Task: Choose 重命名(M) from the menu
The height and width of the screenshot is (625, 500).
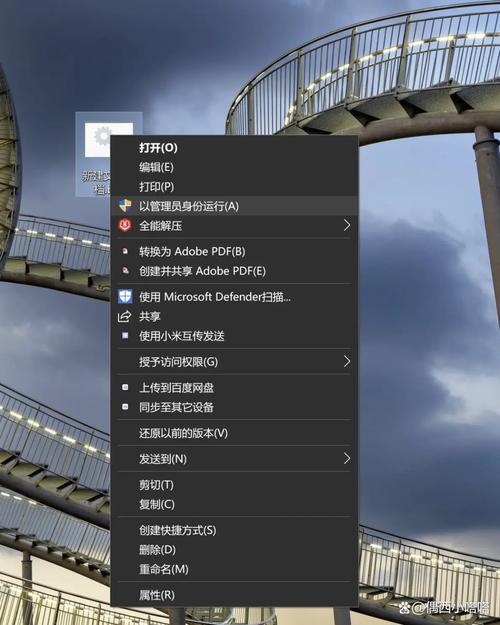Action: (x=234, y=569)
